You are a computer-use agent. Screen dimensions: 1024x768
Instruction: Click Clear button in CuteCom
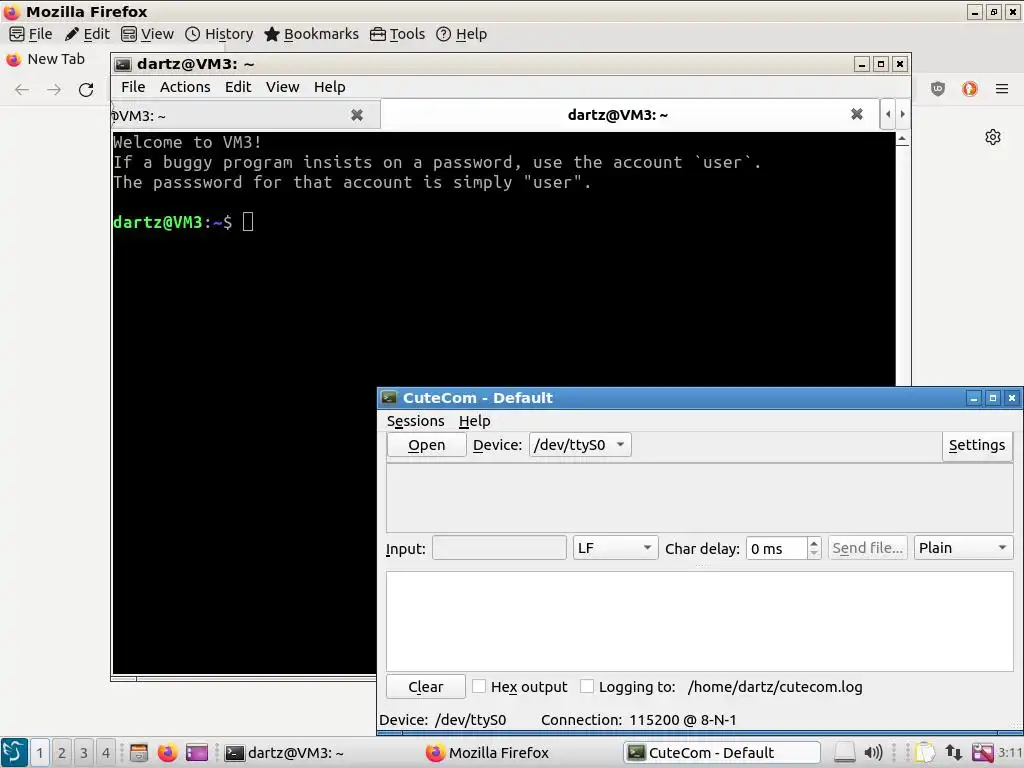click(x=426, y=687)
